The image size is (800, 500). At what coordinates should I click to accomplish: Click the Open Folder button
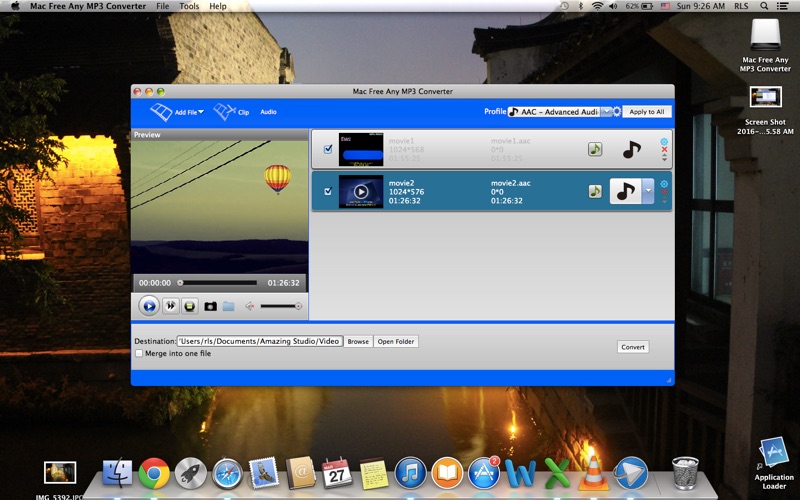pyautogui.click(x=396, y=341)
